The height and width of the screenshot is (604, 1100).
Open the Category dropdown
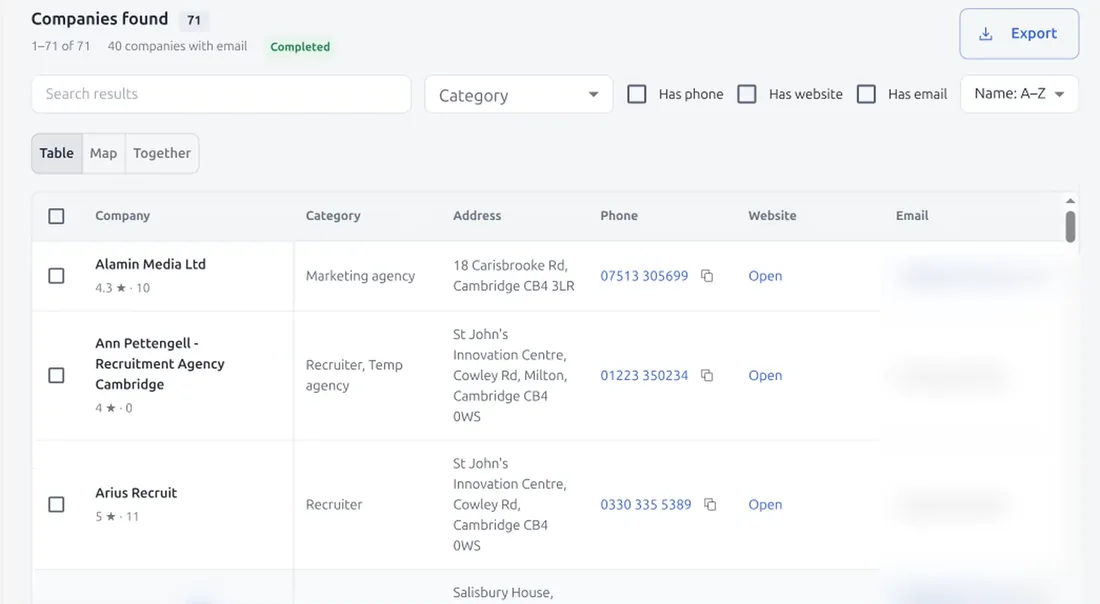point(518,95)
